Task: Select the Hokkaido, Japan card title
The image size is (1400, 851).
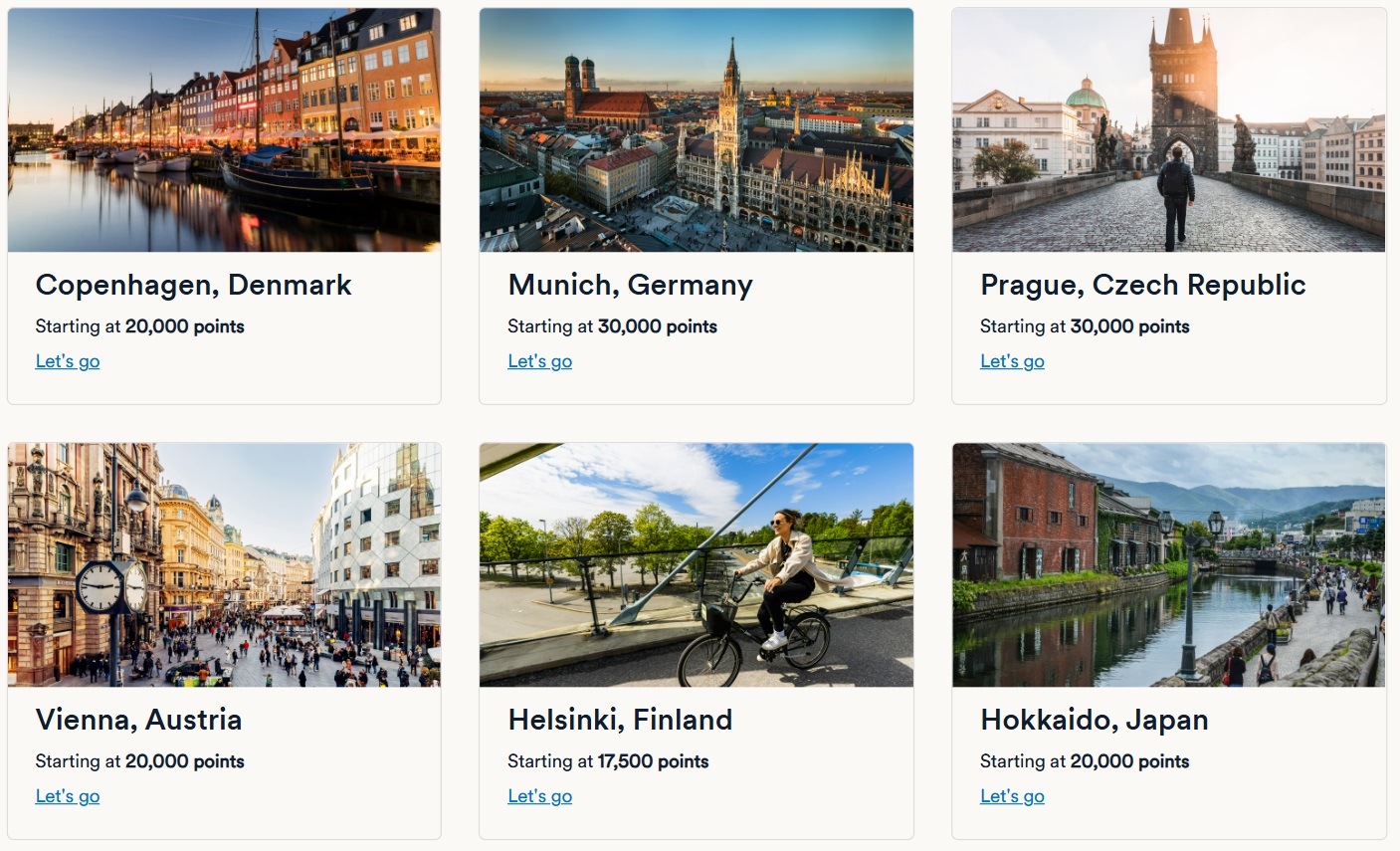Action: point(1094,720)
